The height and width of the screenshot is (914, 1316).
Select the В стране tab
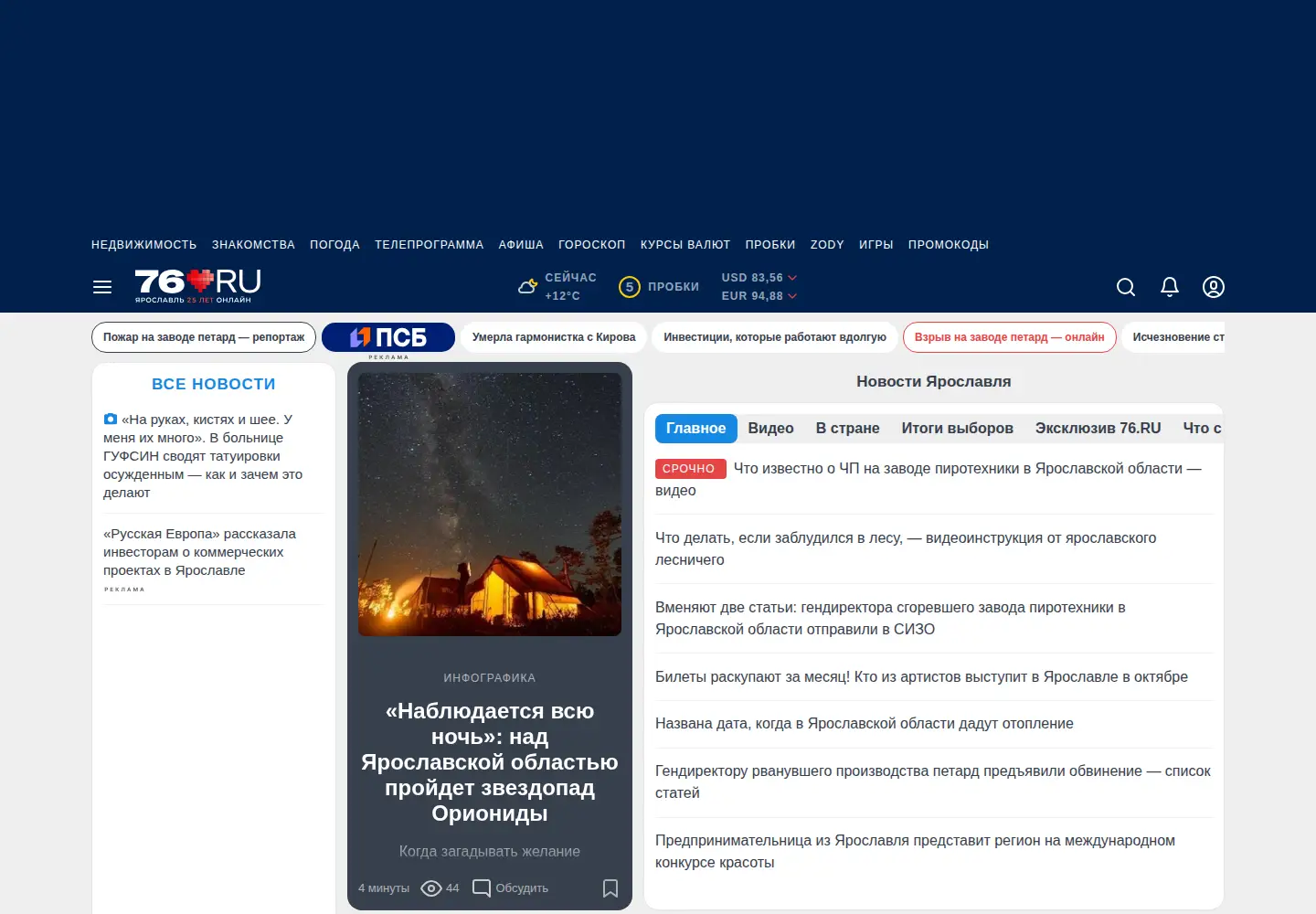848,429
